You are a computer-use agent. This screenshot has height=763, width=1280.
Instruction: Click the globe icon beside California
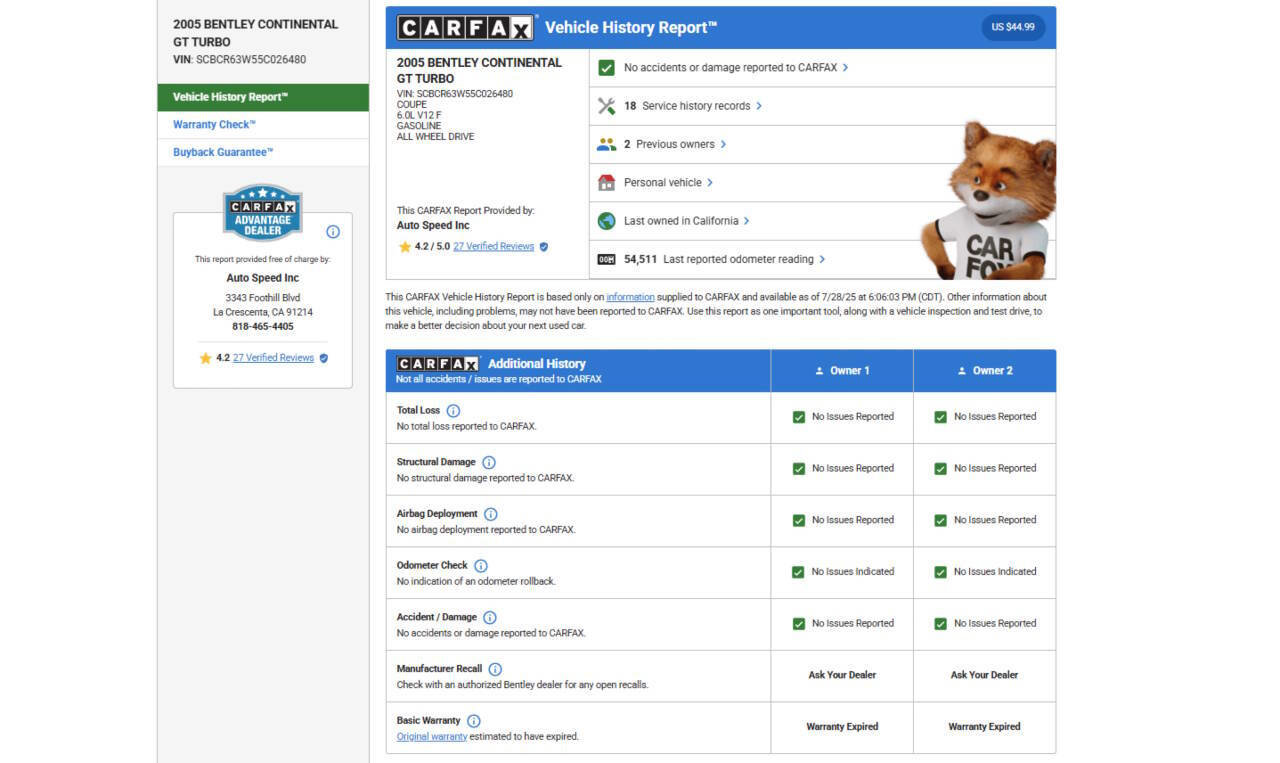tap(606, 221)
